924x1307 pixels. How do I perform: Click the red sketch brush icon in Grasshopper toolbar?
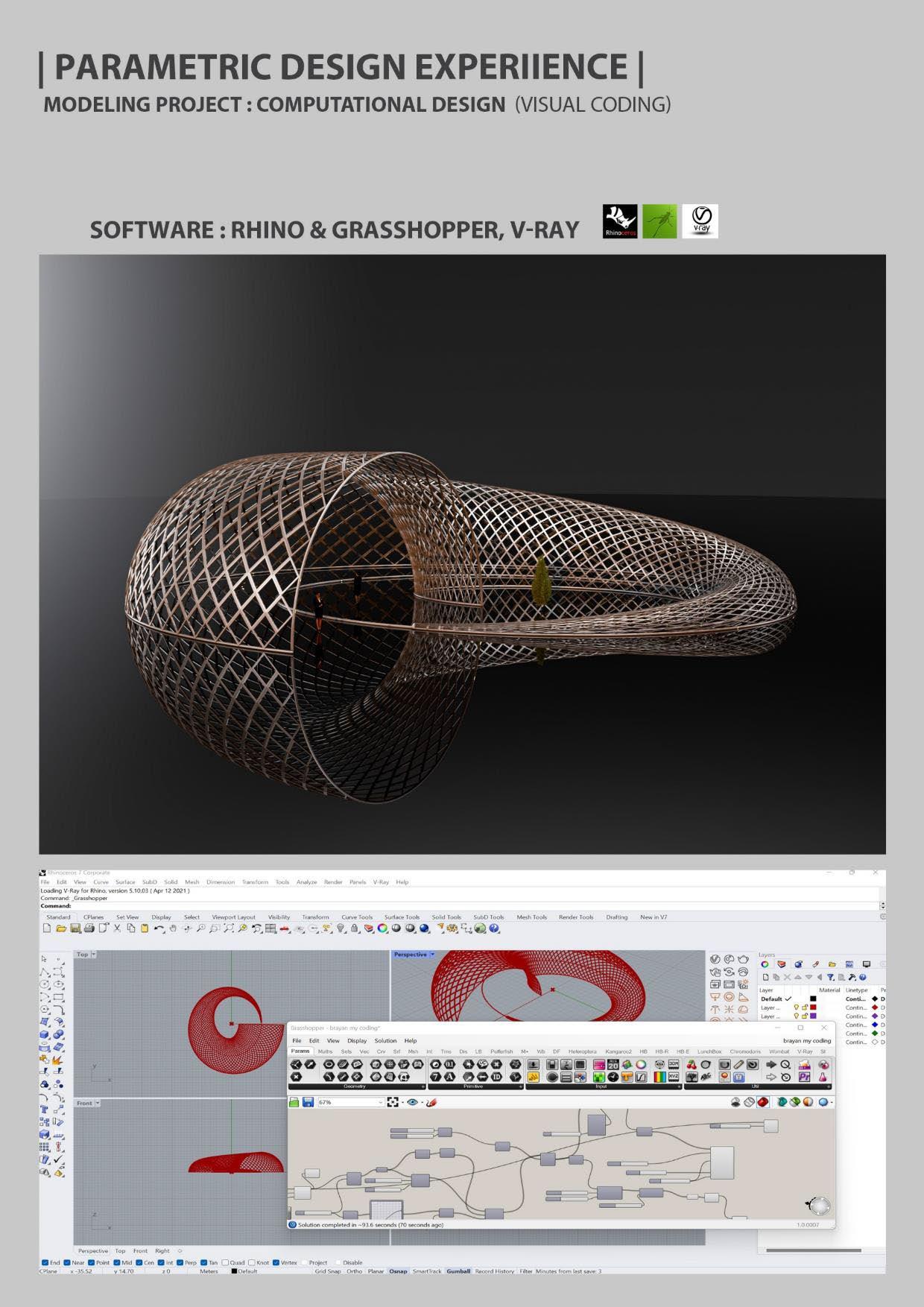[x=430, y=1102]
